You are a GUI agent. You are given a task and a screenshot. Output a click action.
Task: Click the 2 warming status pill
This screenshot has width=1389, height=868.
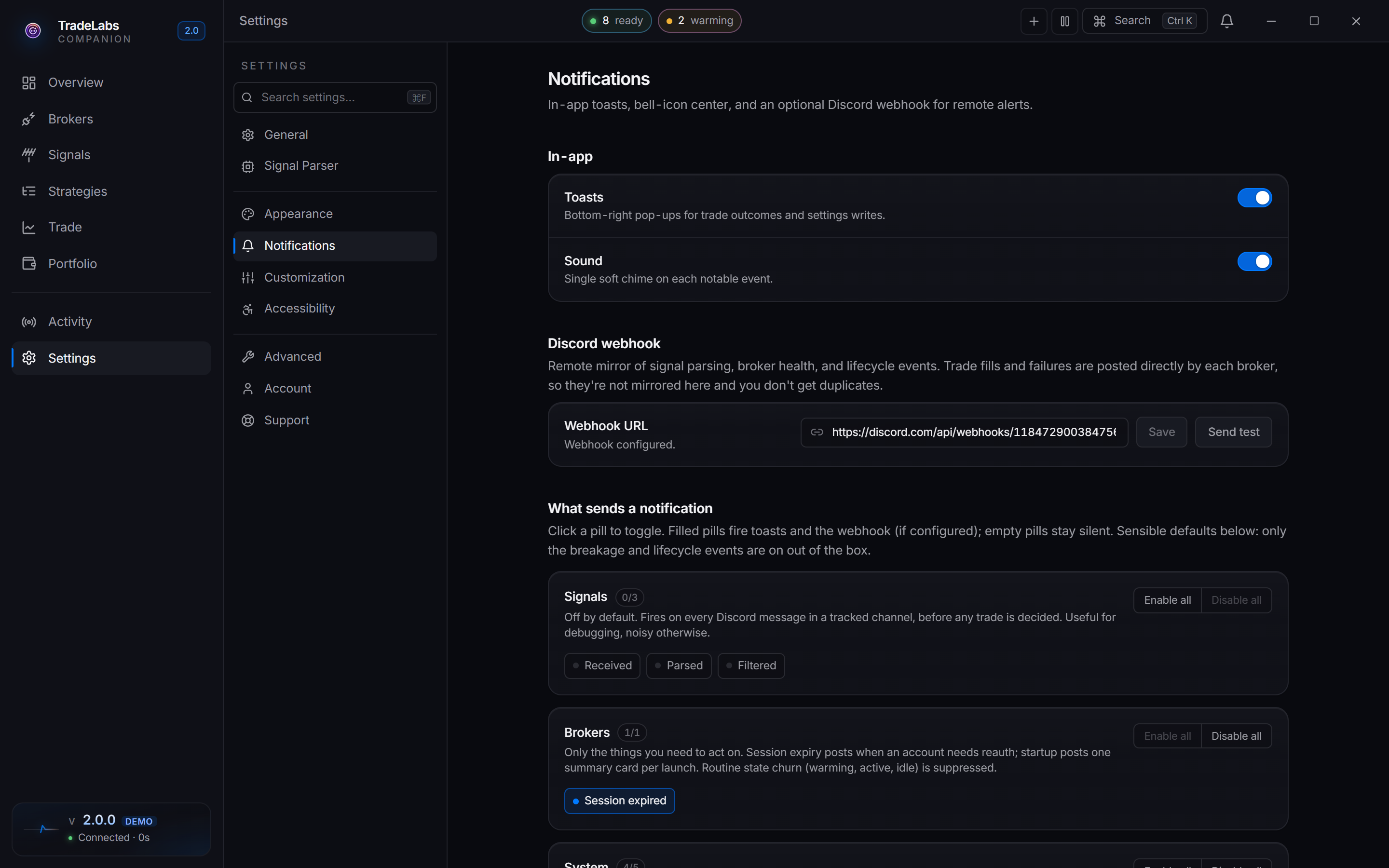699,21
